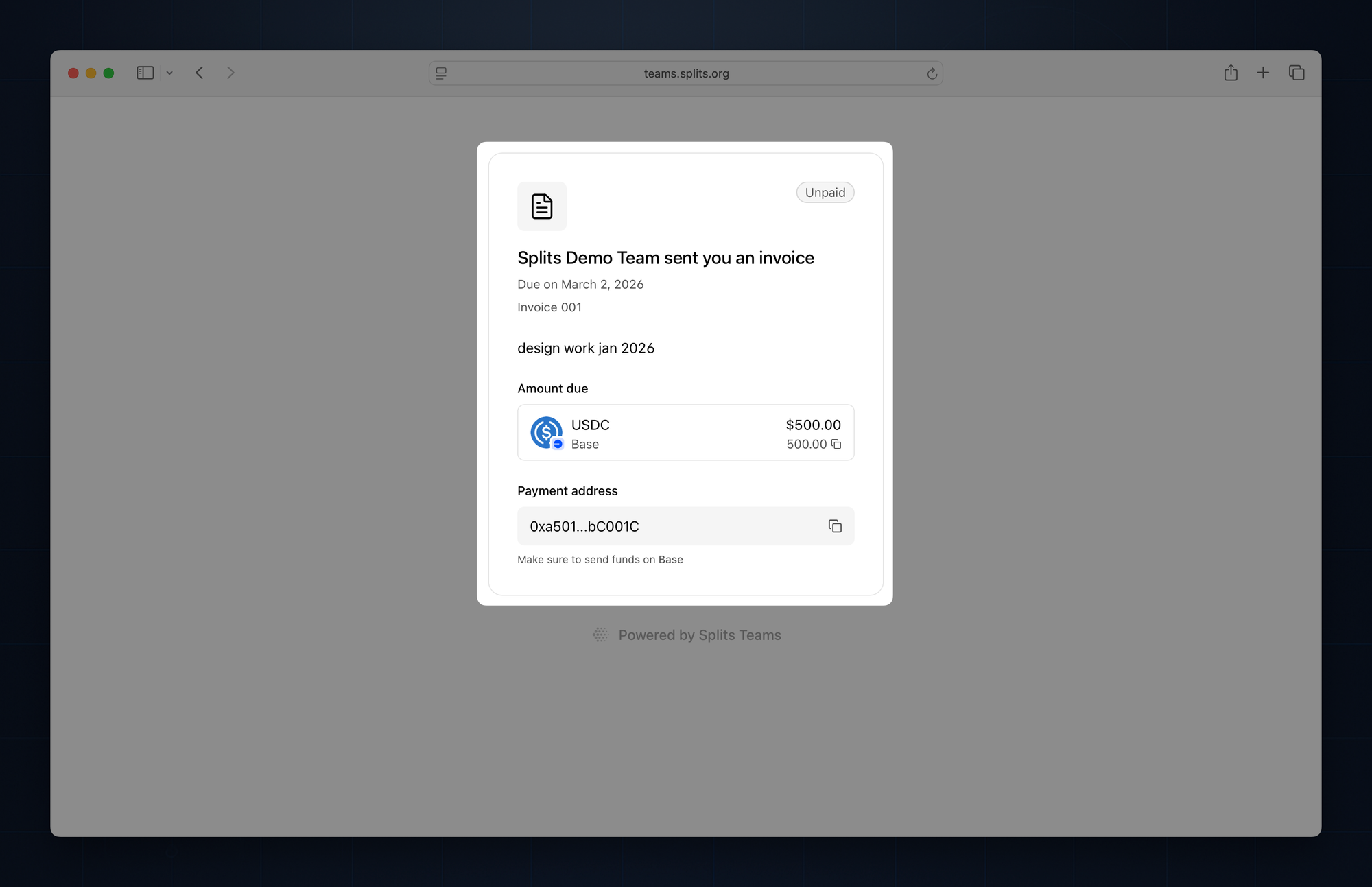This screenshot has width=1372, height=887.
Task: Toggle the Safari sidebar
Action: coord(145,73)
